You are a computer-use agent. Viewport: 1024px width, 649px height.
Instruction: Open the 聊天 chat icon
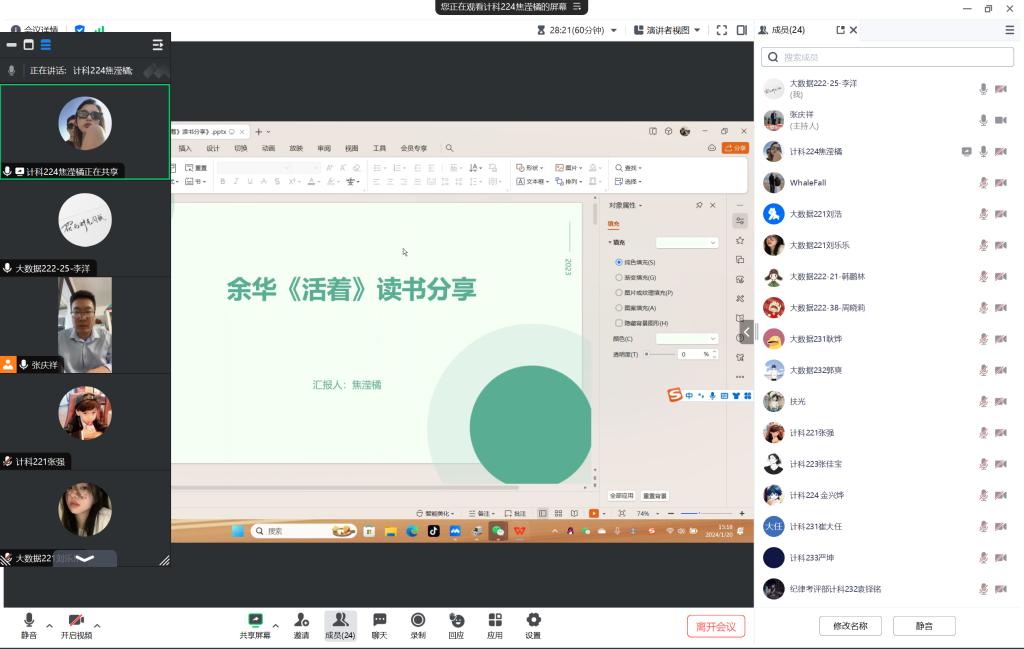click(380, 620)
